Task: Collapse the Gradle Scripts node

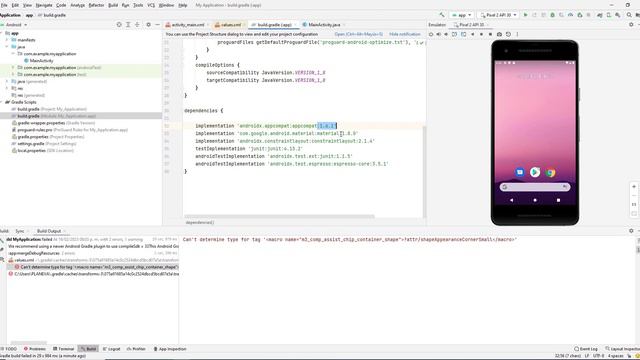Action: click(x=2, y=102)
